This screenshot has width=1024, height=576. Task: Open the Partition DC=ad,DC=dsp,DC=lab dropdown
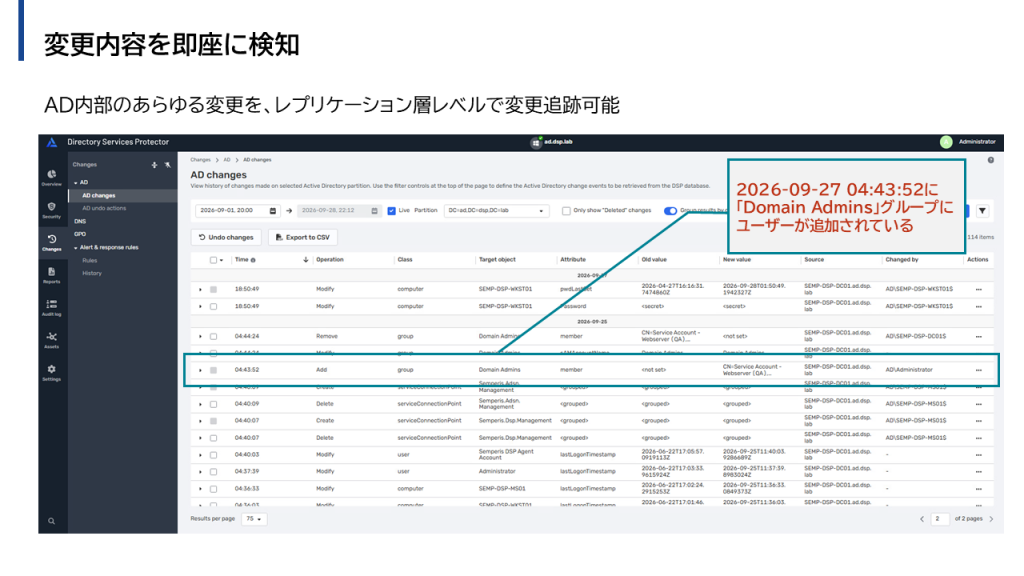[x=496, y=211]
